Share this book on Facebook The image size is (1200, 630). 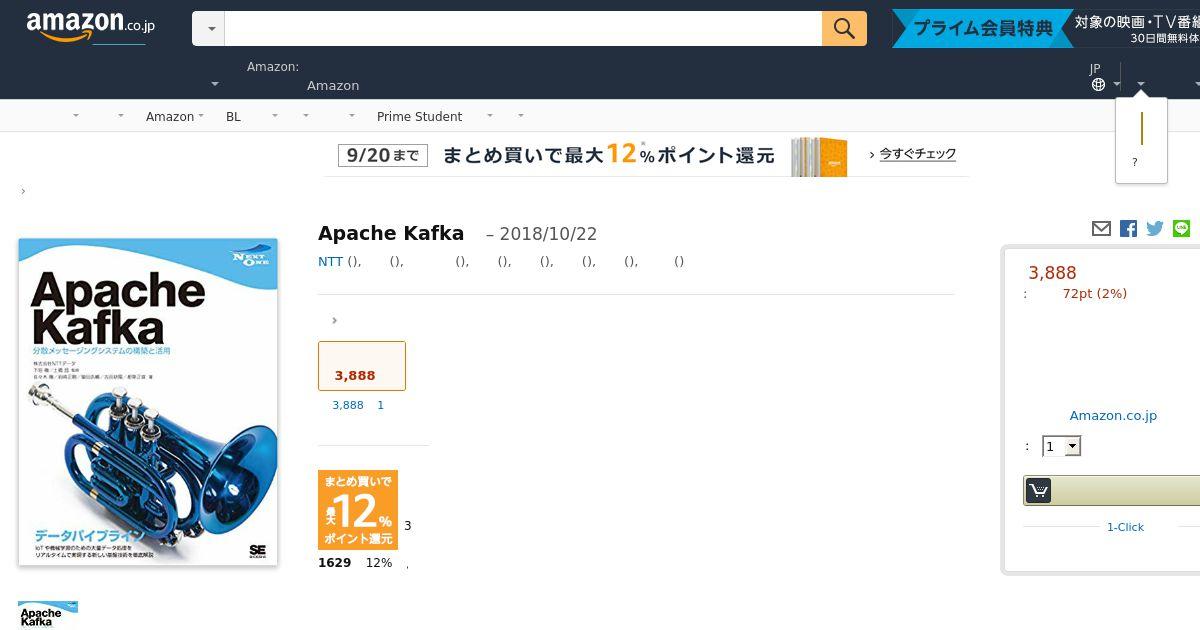click(1128, 228)
